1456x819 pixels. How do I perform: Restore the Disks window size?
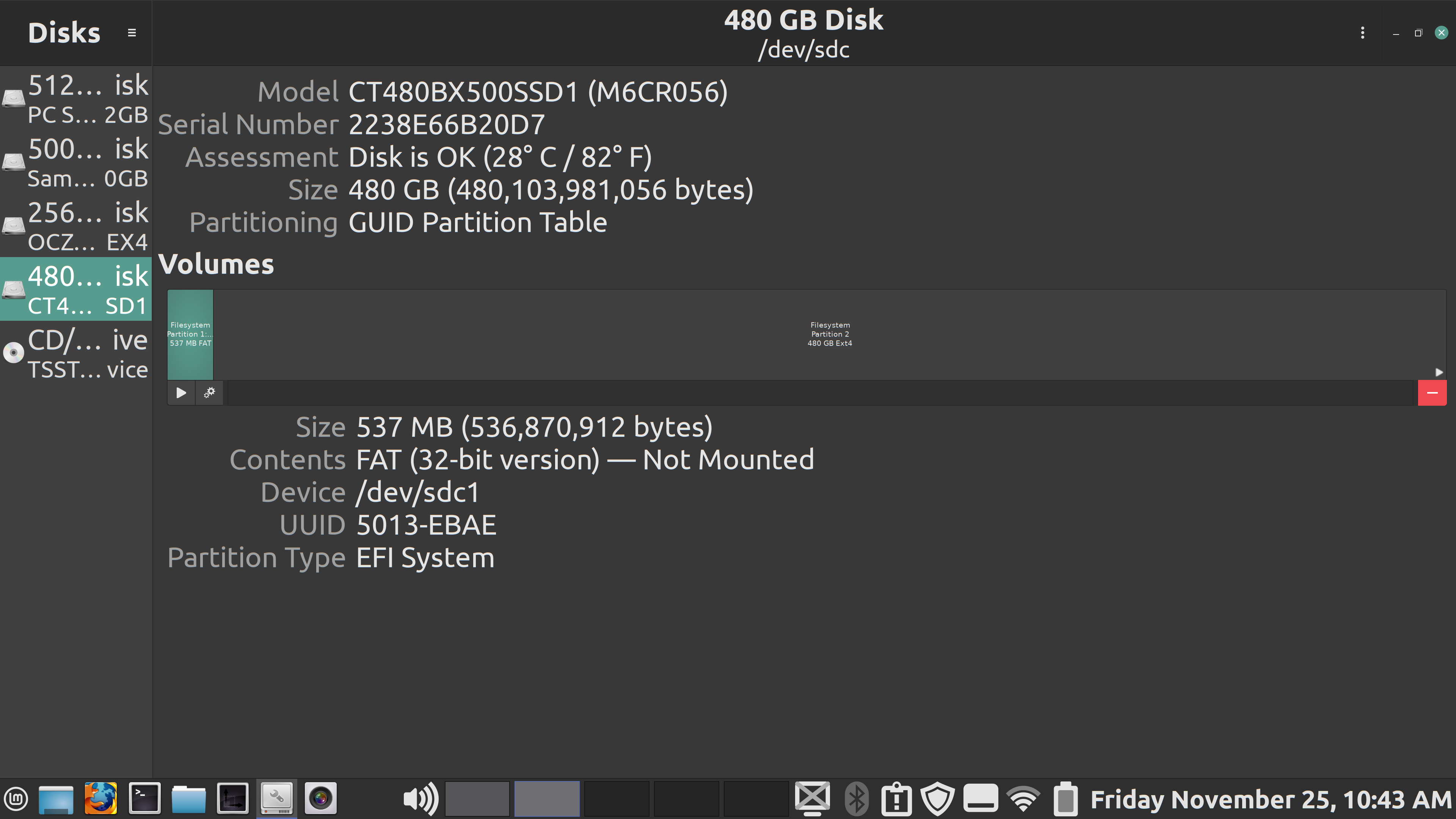(x=1418, y=33)
